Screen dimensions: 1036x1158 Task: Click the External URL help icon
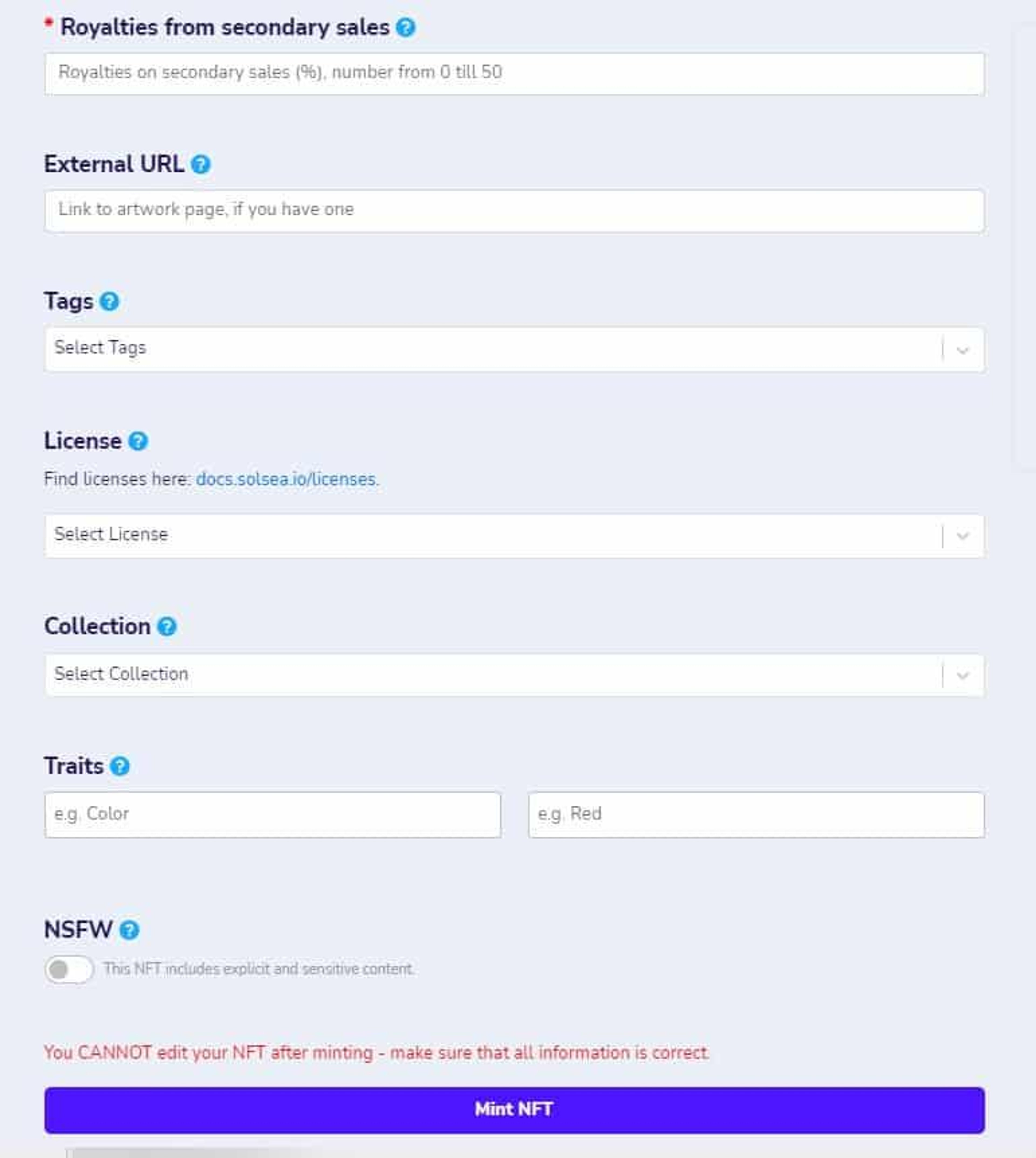pos(200,165)
